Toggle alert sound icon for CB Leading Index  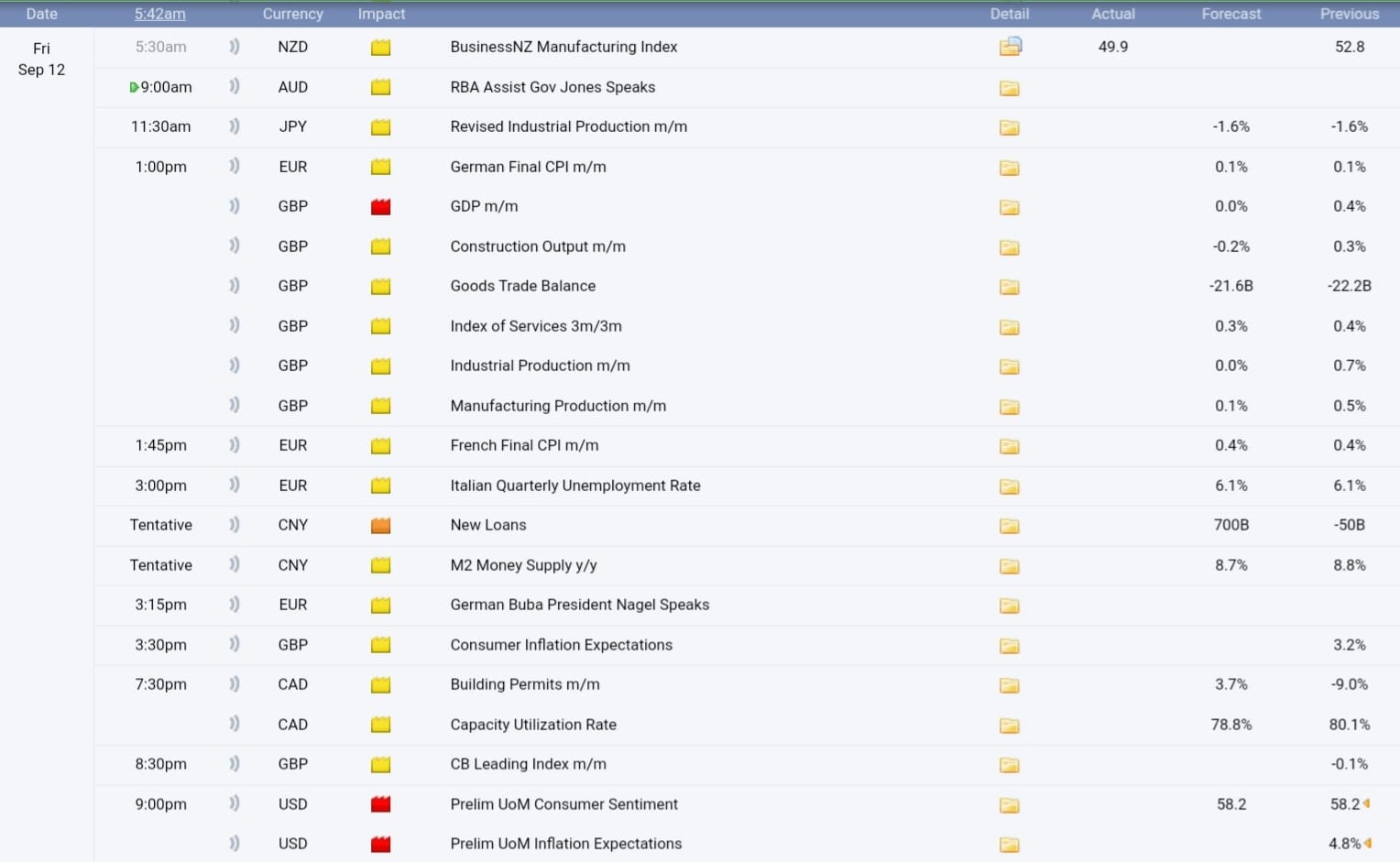[x=235, y=764]
